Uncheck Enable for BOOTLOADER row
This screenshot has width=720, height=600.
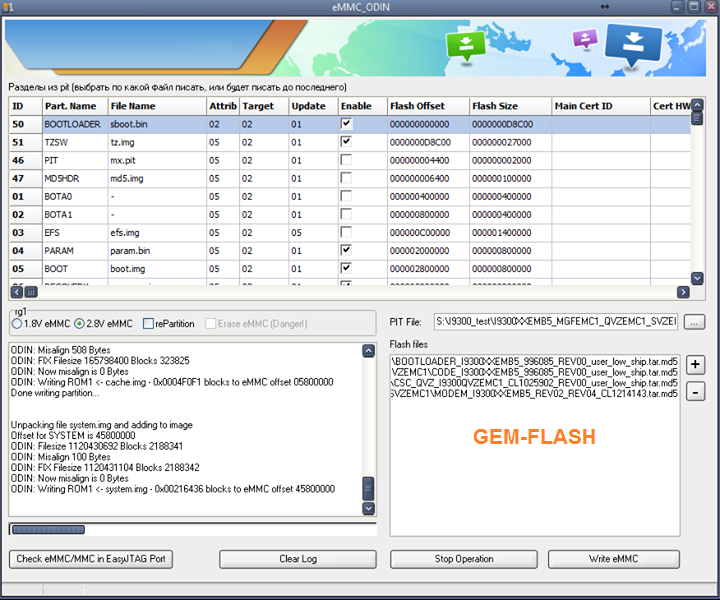(x=346, y=123)
